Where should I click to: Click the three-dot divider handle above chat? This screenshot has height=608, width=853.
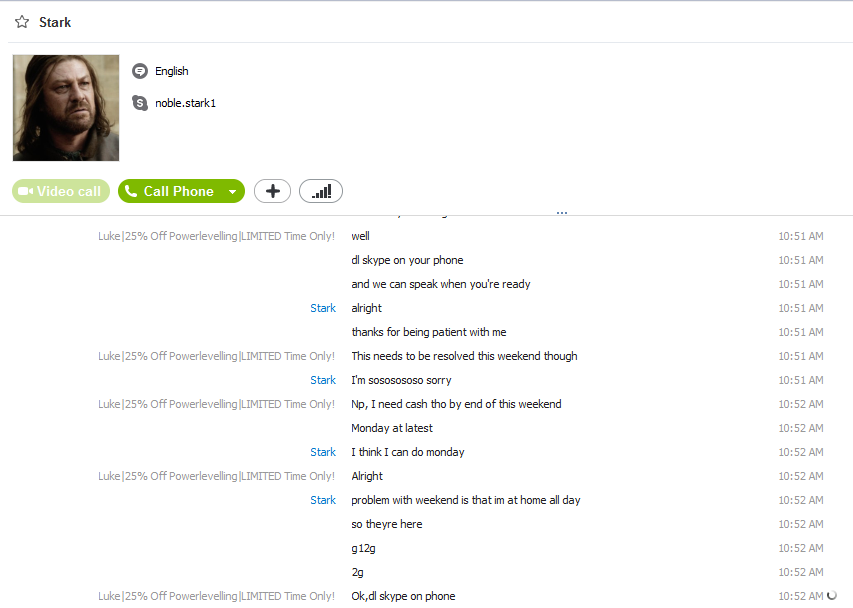tap(562, 213)
